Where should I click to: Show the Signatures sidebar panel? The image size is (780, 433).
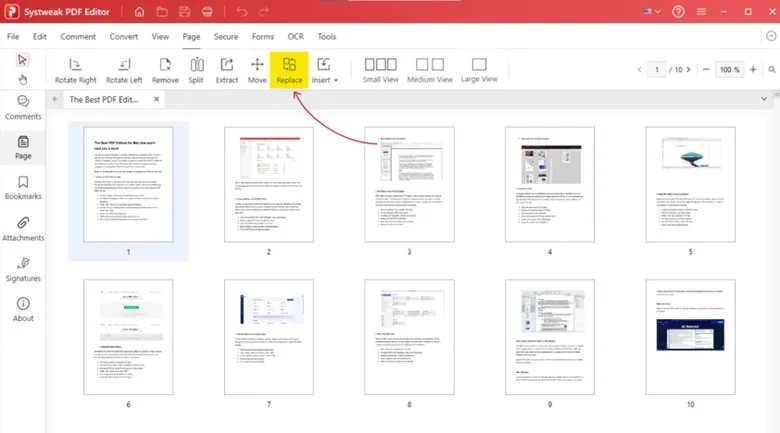tap(23, 270)
